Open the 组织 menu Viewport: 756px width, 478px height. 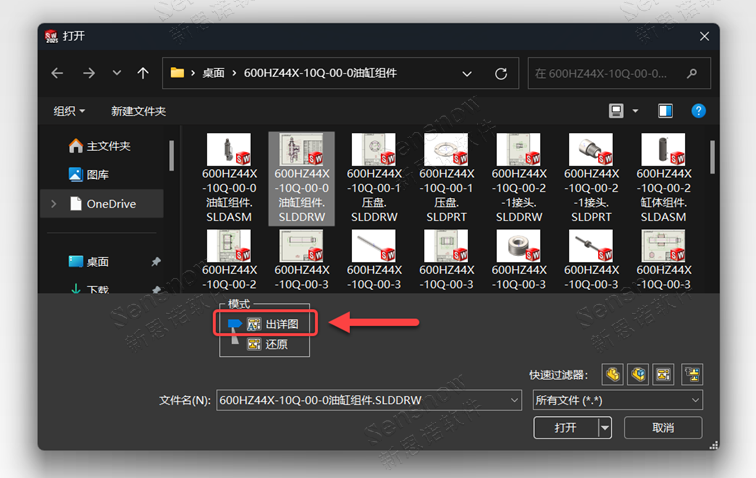pyautogui.click(x=69, y=111)
